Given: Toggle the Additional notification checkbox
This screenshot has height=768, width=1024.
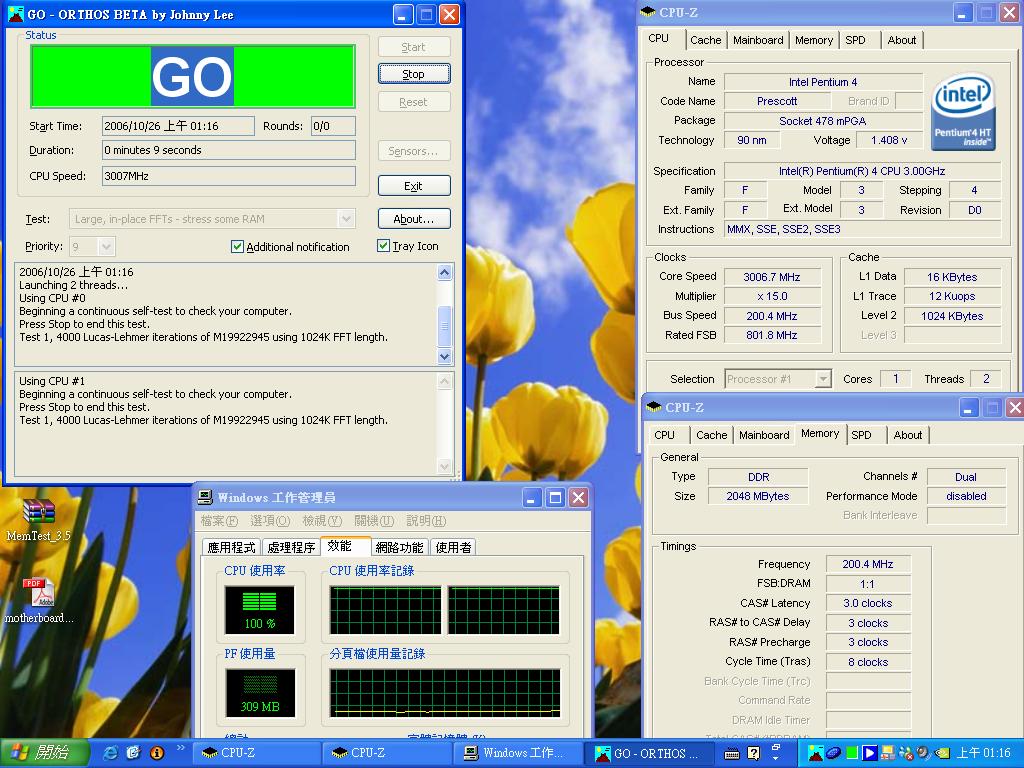Looking at the screenshot, I should click(x=237, y=246).
